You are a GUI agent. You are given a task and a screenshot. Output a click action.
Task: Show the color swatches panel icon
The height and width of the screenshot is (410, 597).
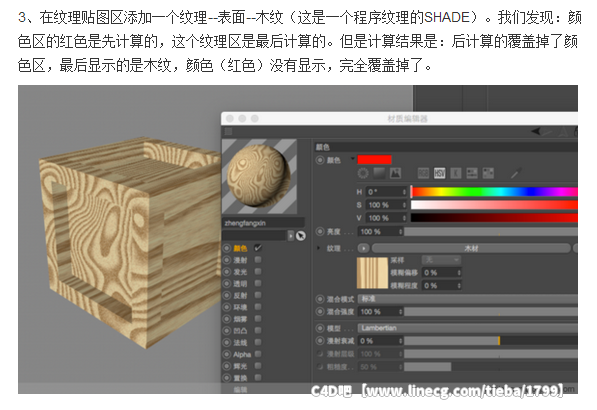[x=488, y=174]
